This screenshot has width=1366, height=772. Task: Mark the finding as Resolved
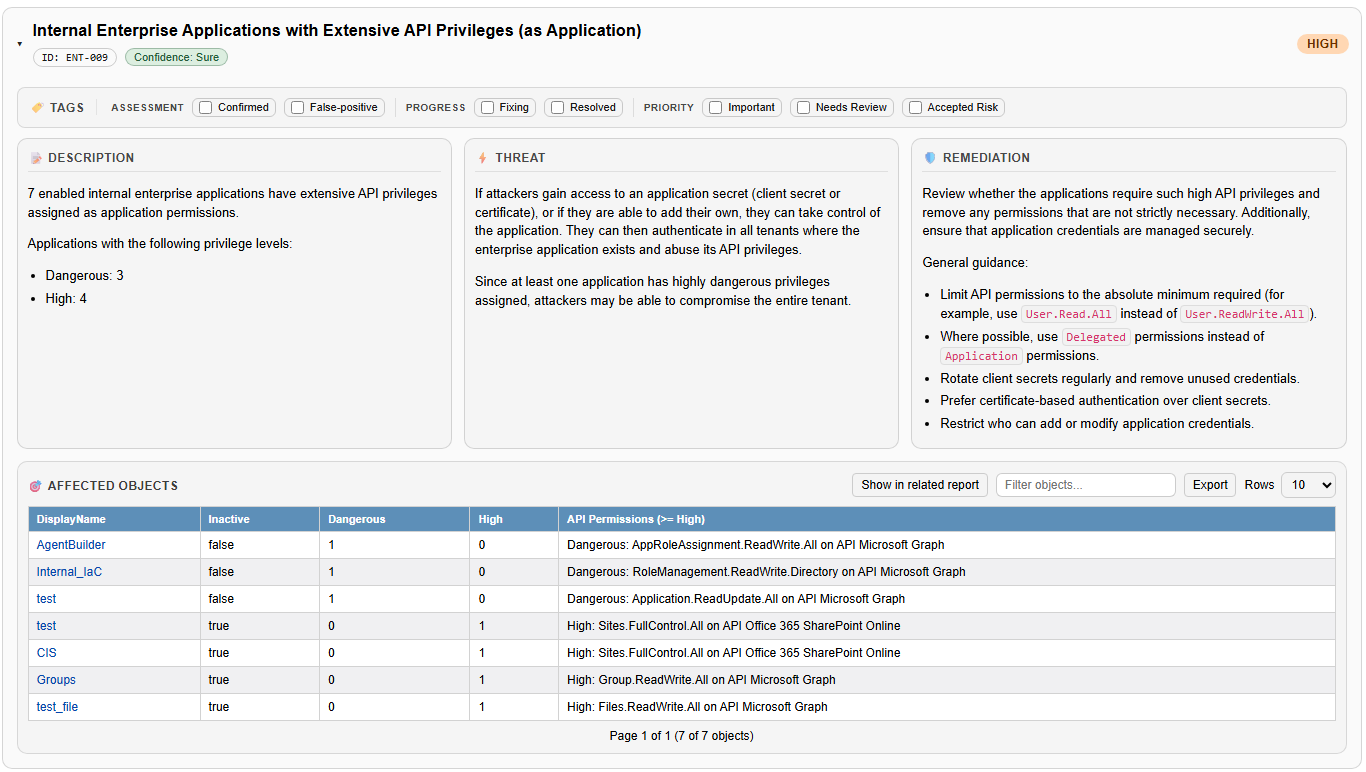(x=558, y=108)
